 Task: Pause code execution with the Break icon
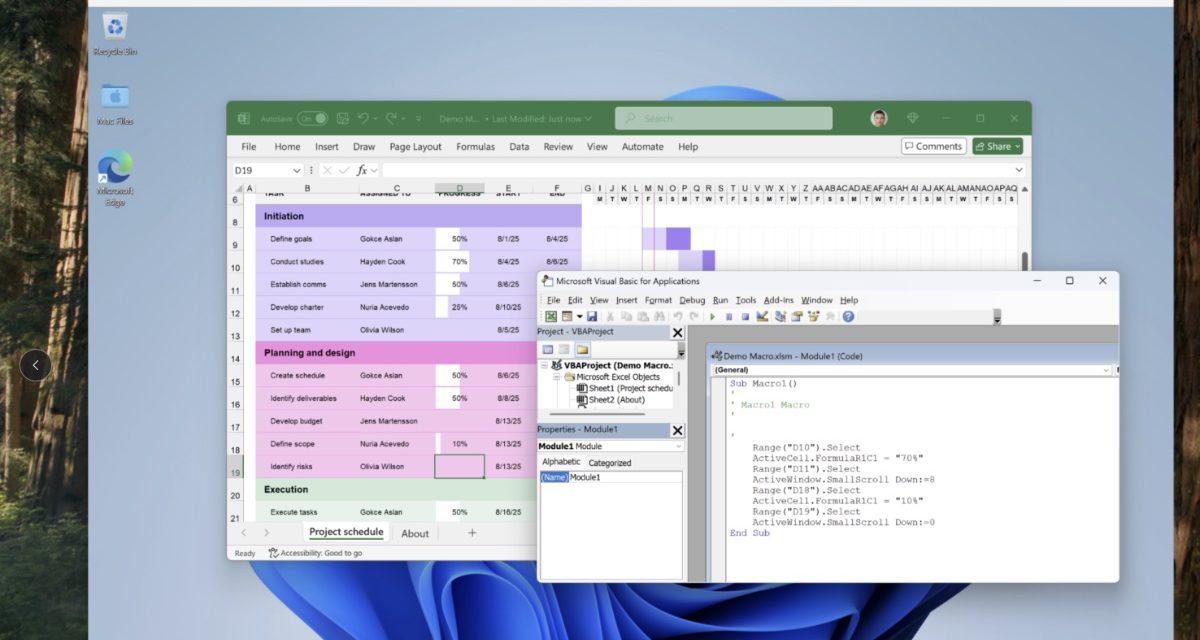(x=728, y=317)
